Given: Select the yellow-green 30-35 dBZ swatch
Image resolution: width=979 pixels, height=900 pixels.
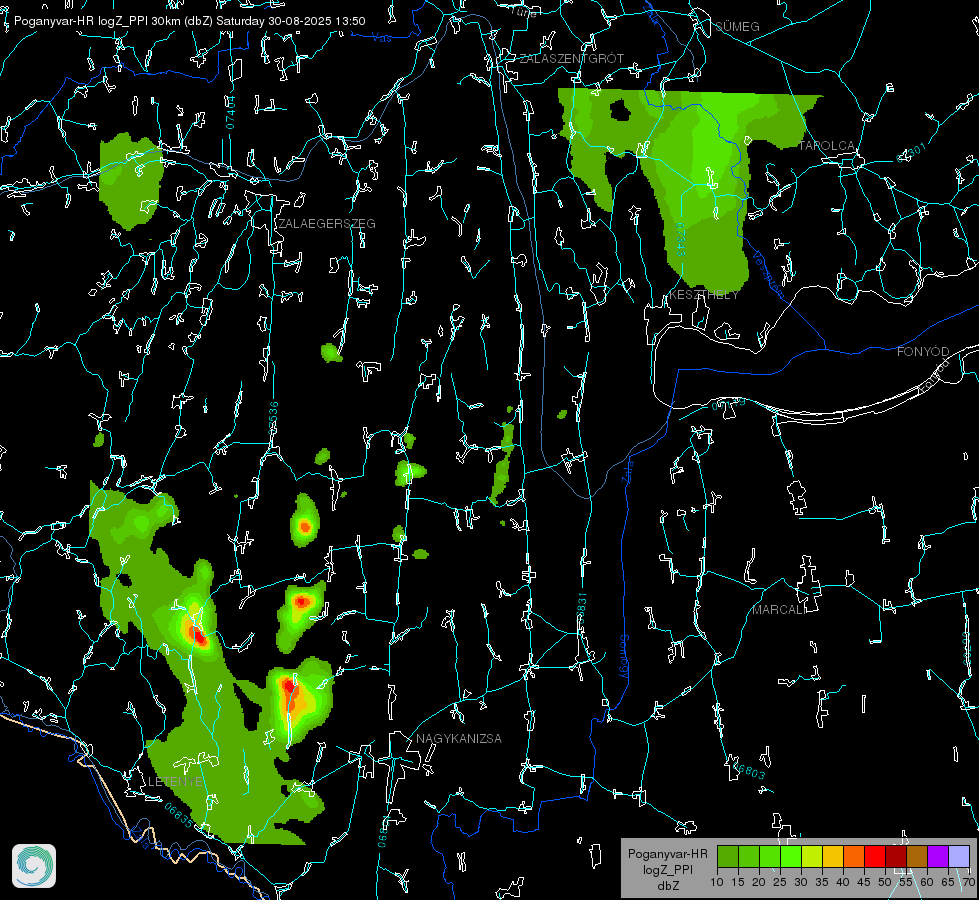Looking at the screenshot, I should pos(812,856).
